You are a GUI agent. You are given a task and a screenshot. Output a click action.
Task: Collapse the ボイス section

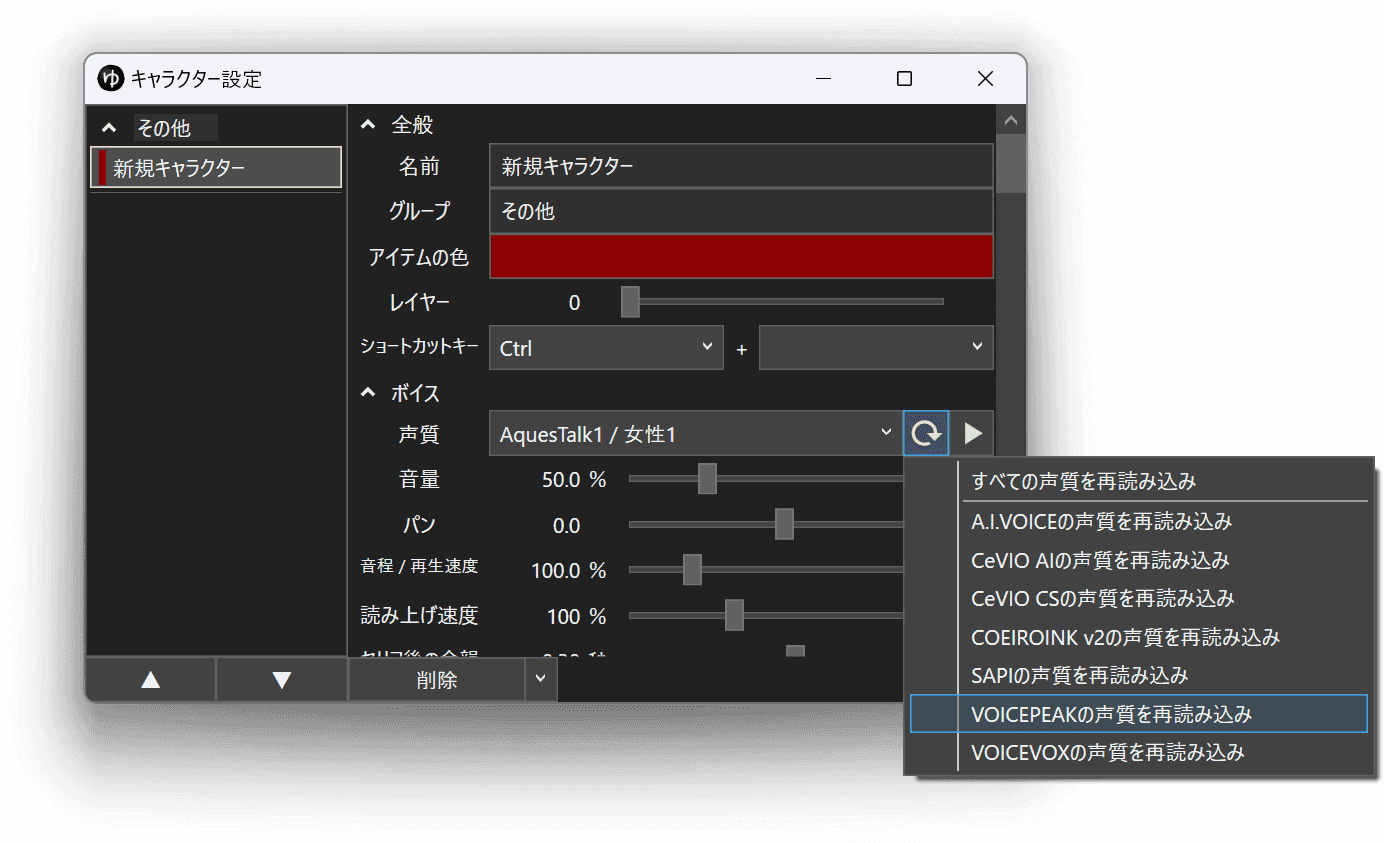point(367,392)
